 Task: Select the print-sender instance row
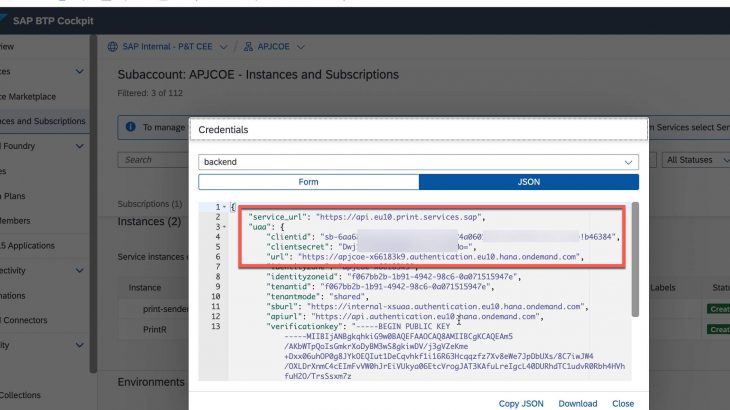tap(165, 309)
